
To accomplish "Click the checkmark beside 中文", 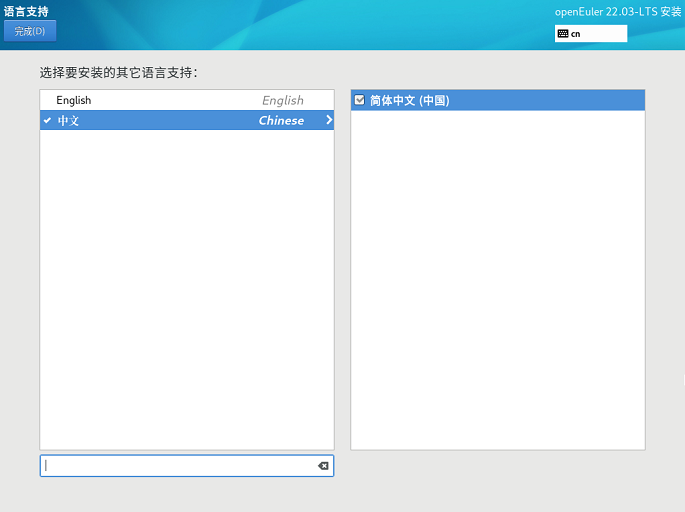I will [x=47, y=120].
